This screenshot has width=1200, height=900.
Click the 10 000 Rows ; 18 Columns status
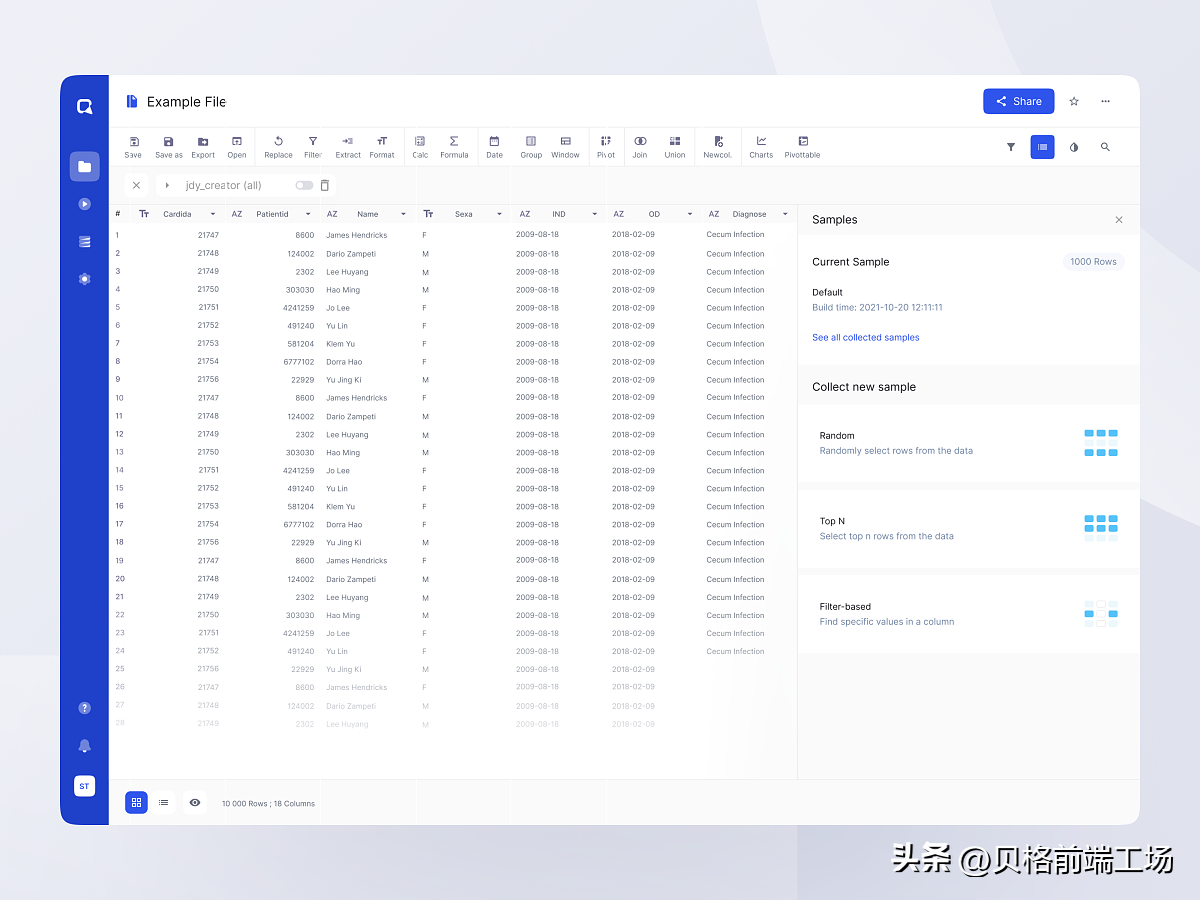click(268, 804)
